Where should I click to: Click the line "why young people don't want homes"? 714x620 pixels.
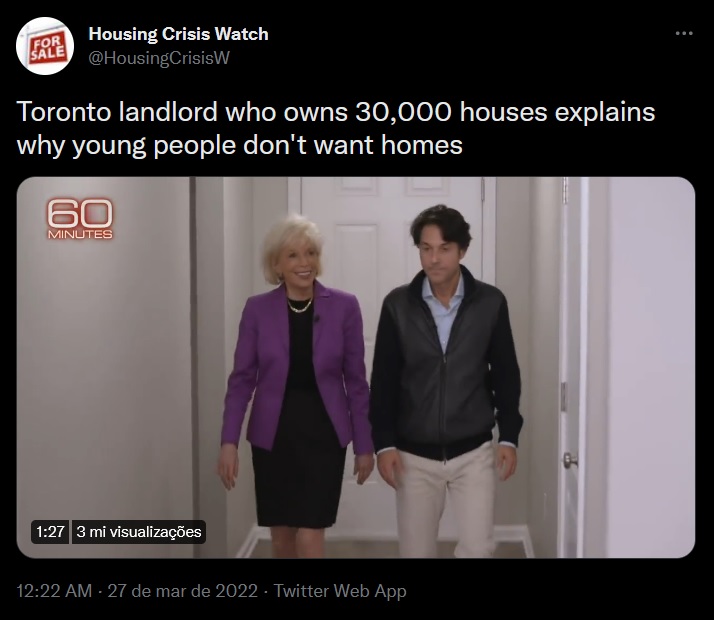(x=240, y=146)
